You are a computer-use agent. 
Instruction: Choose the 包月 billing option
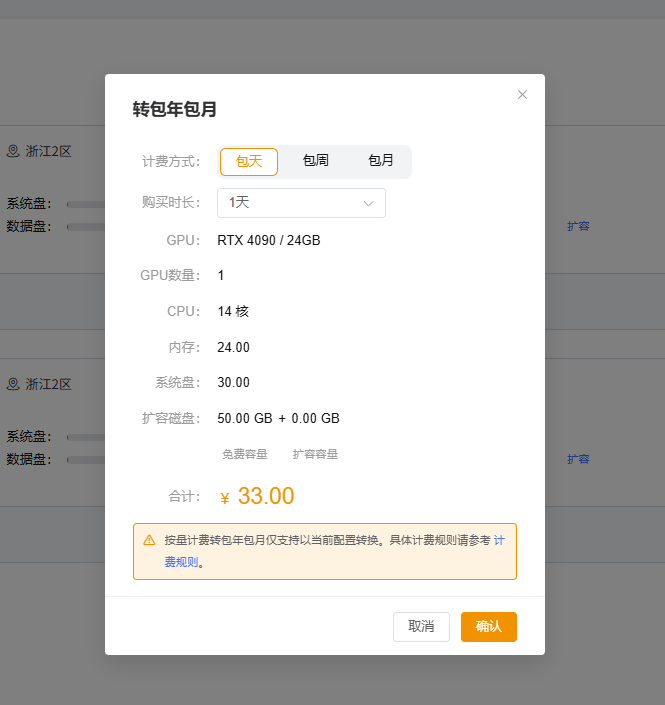(380, 161)
